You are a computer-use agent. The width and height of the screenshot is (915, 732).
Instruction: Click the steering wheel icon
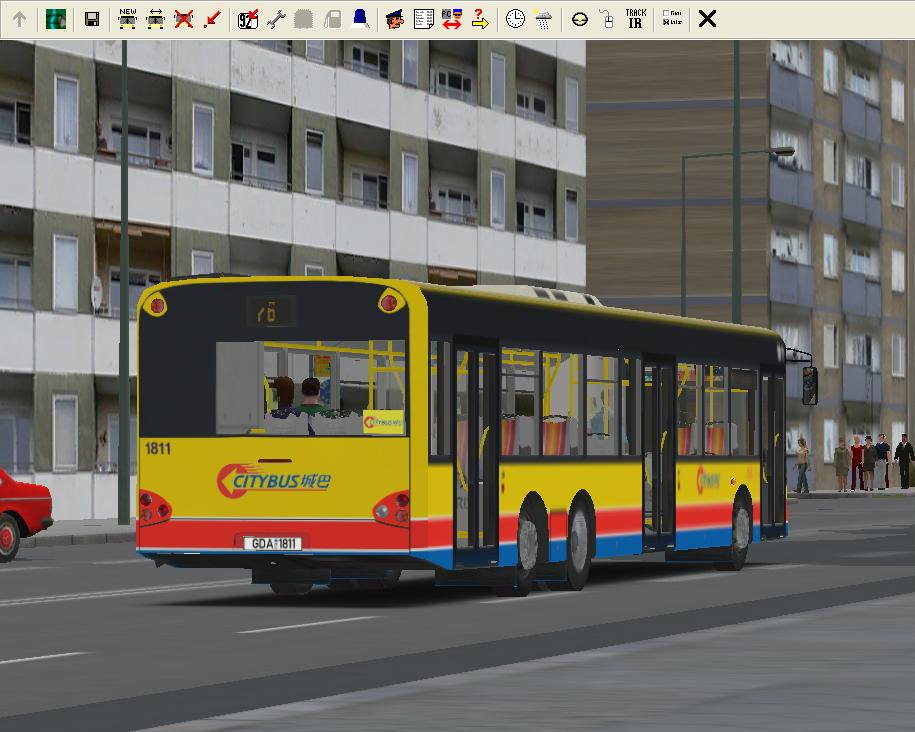pos(579,20)
